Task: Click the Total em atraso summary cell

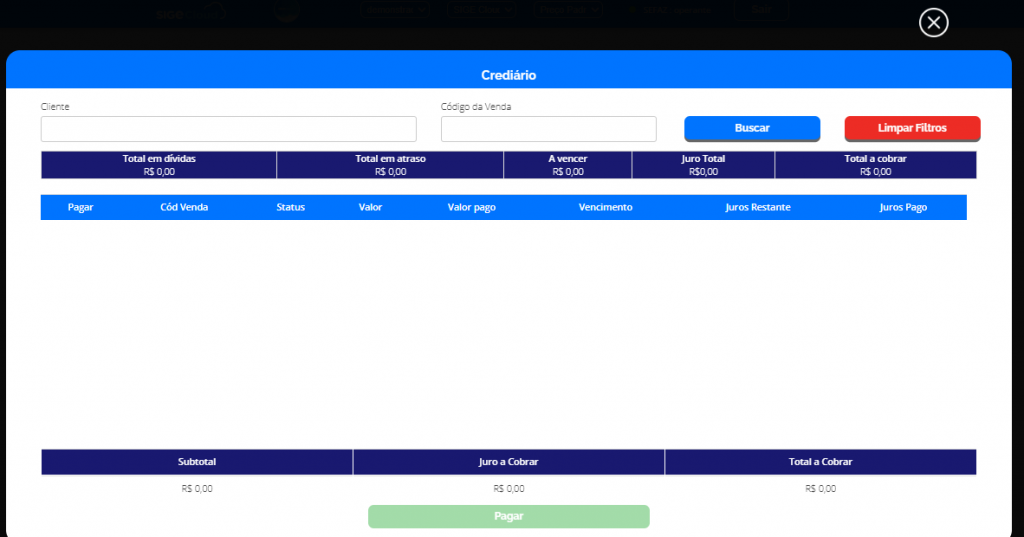Action: pos(390,165)
